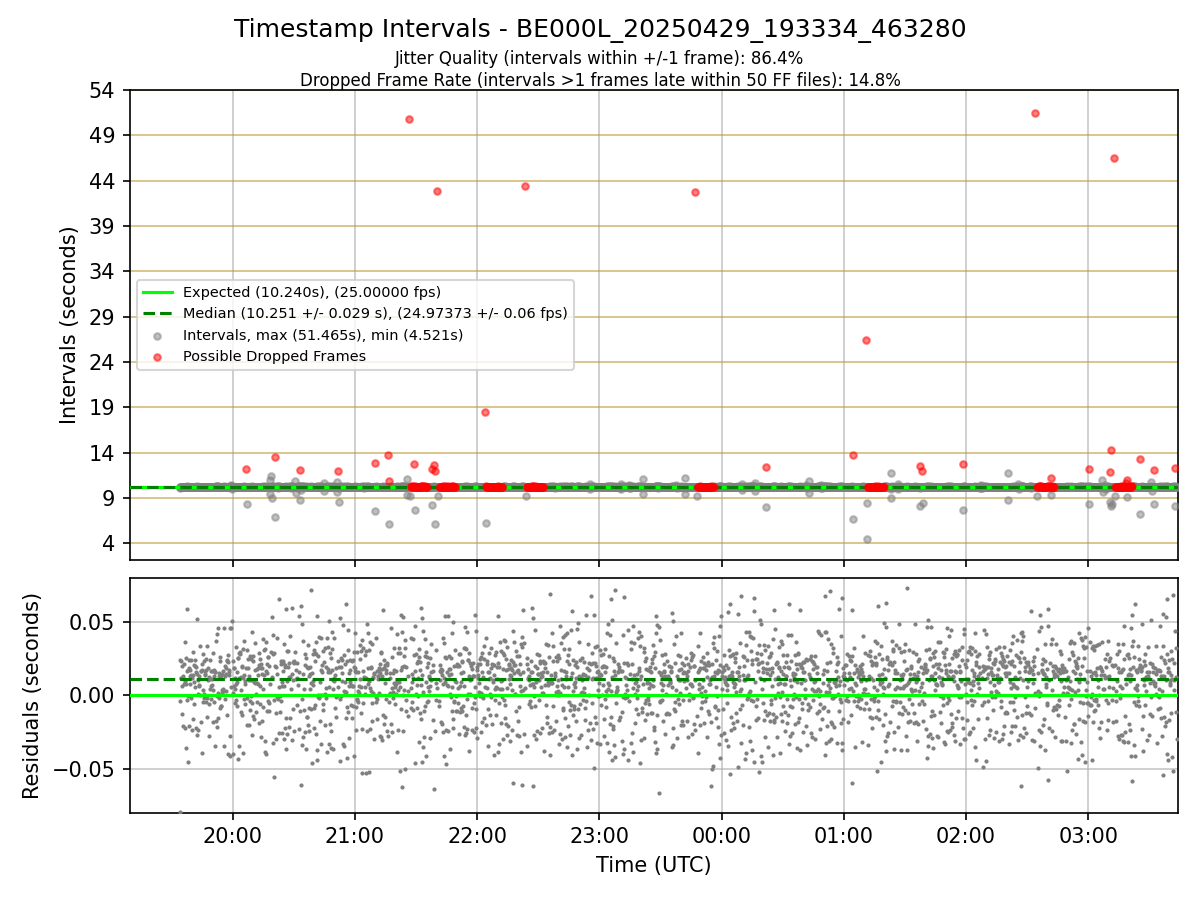Click the plot title 'Timestamp Intervals - BE000L_20250429_193334_463280'
This screenshot has width=1200, height=900.
pos(600,29)
